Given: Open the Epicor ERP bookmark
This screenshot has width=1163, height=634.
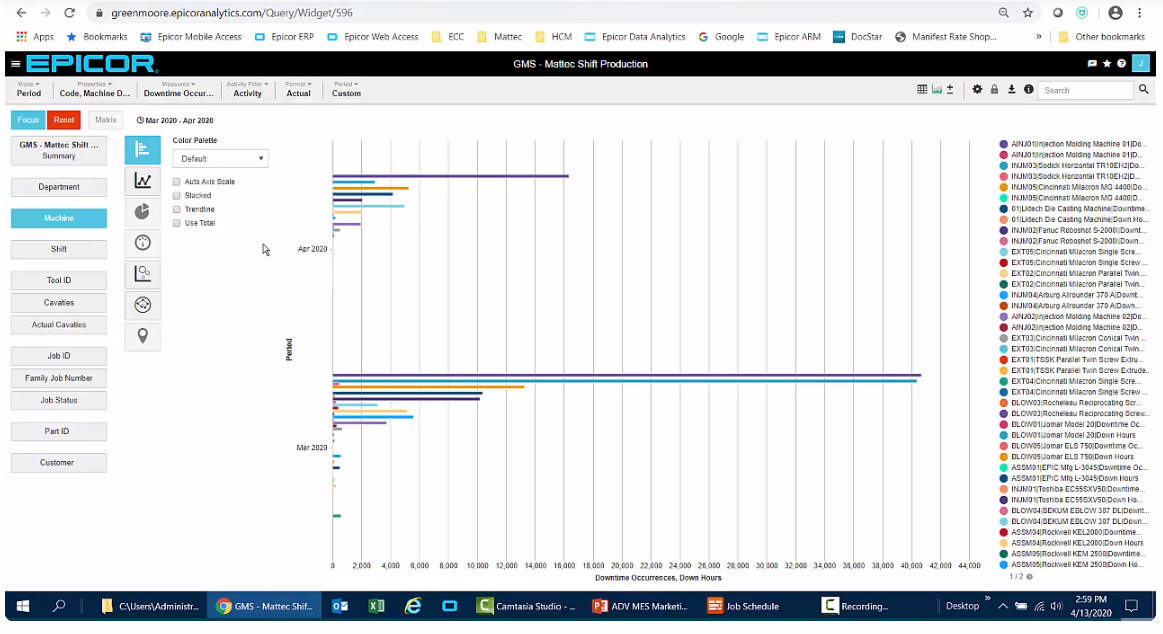Looking at the screenshot, I should [x=284, y=36].
